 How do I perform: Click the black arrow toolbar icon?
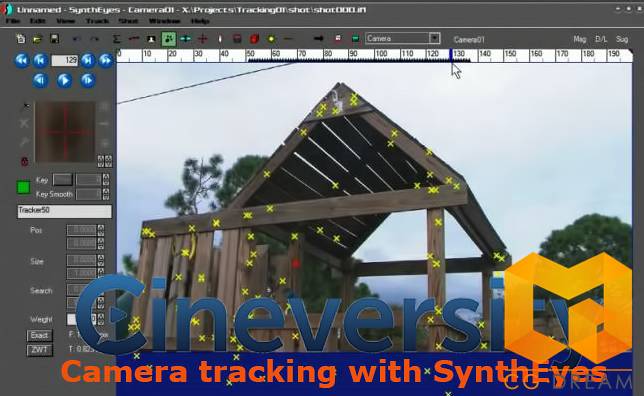click(318, 39)
